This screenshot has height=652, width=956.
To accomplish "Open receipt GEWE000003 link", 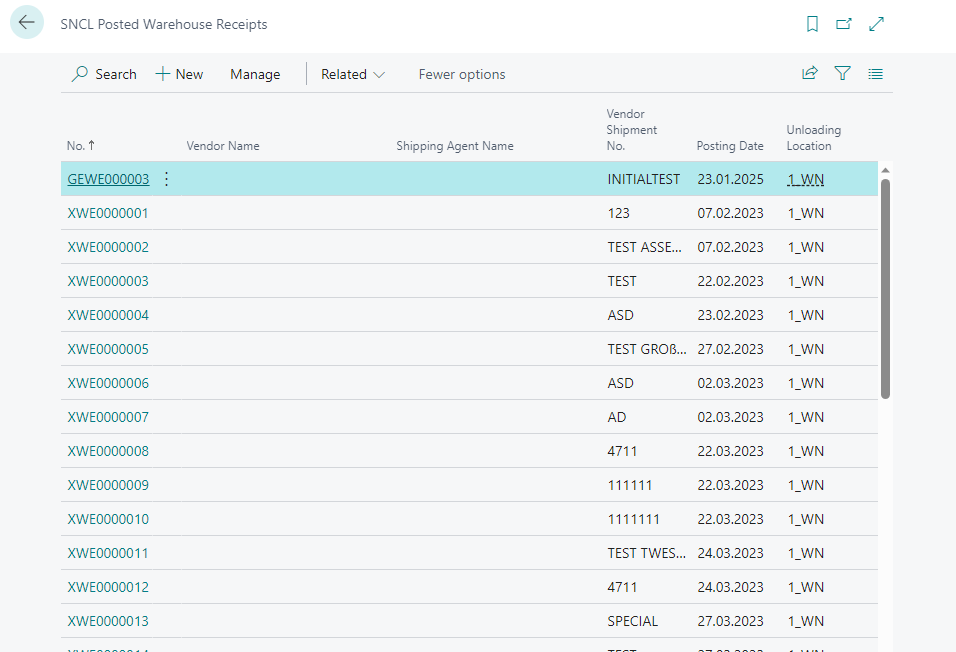I will [108, 179].
